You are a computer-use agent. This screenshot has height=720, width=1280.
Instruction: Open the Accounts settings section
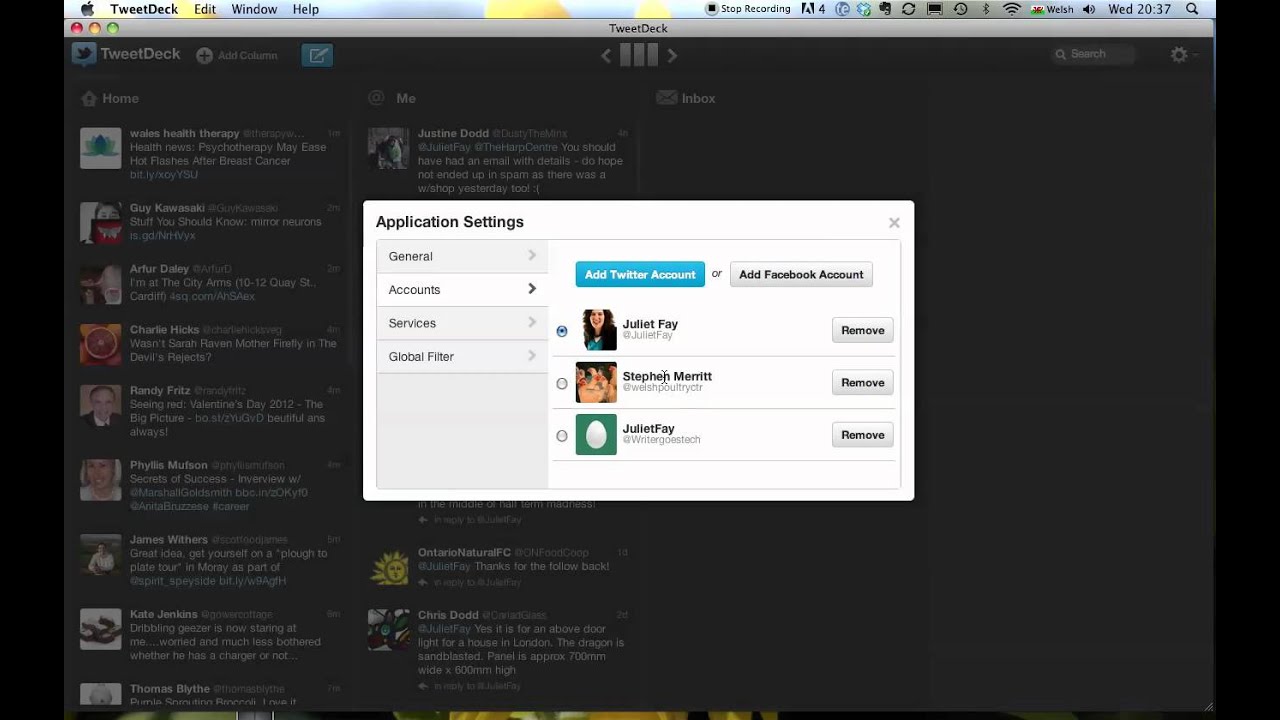pos(462,289)
